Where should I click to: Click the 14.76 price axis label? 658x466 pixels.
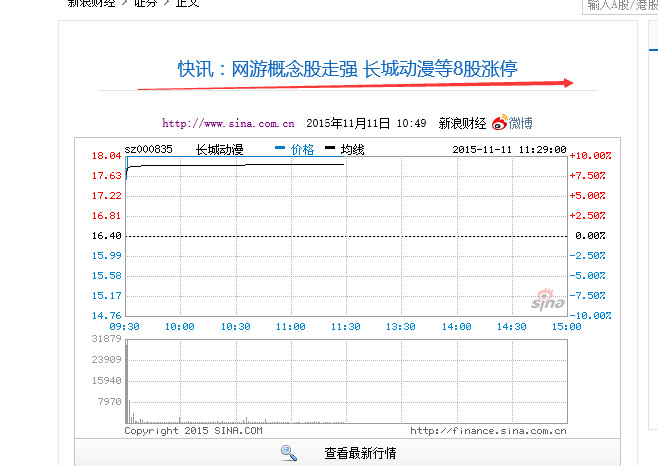[107, 316]
